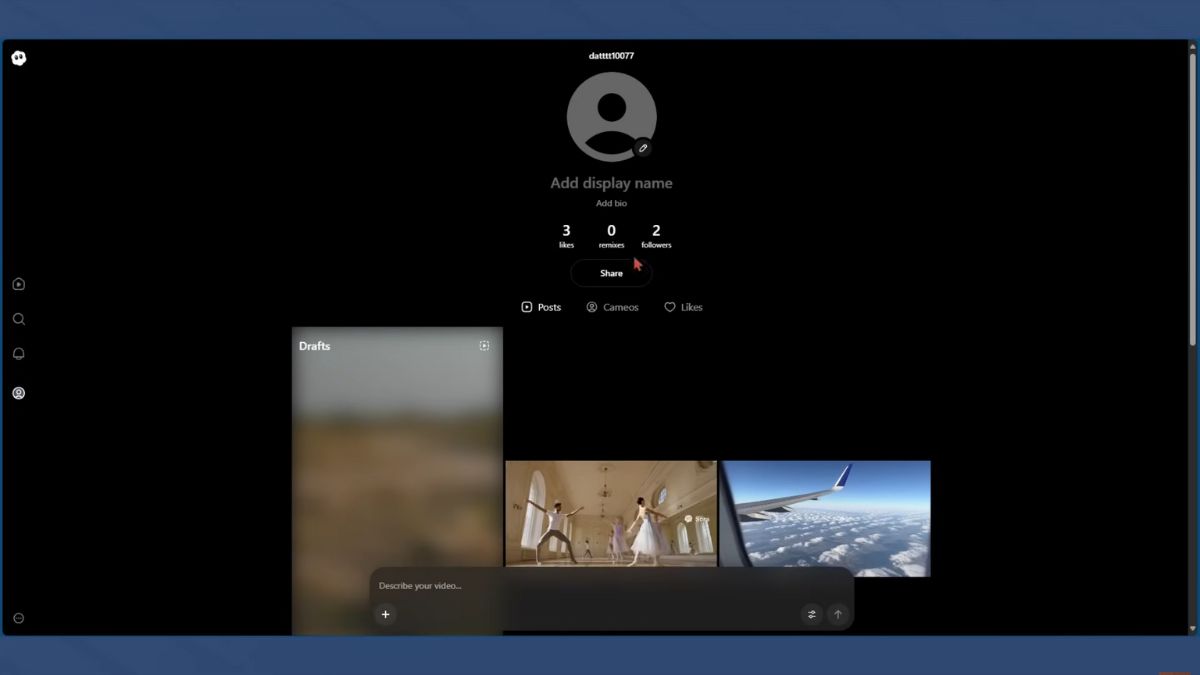This screenshot has width=1200, height=675.
Task: Click Add display name text
Action: [611, 183]
